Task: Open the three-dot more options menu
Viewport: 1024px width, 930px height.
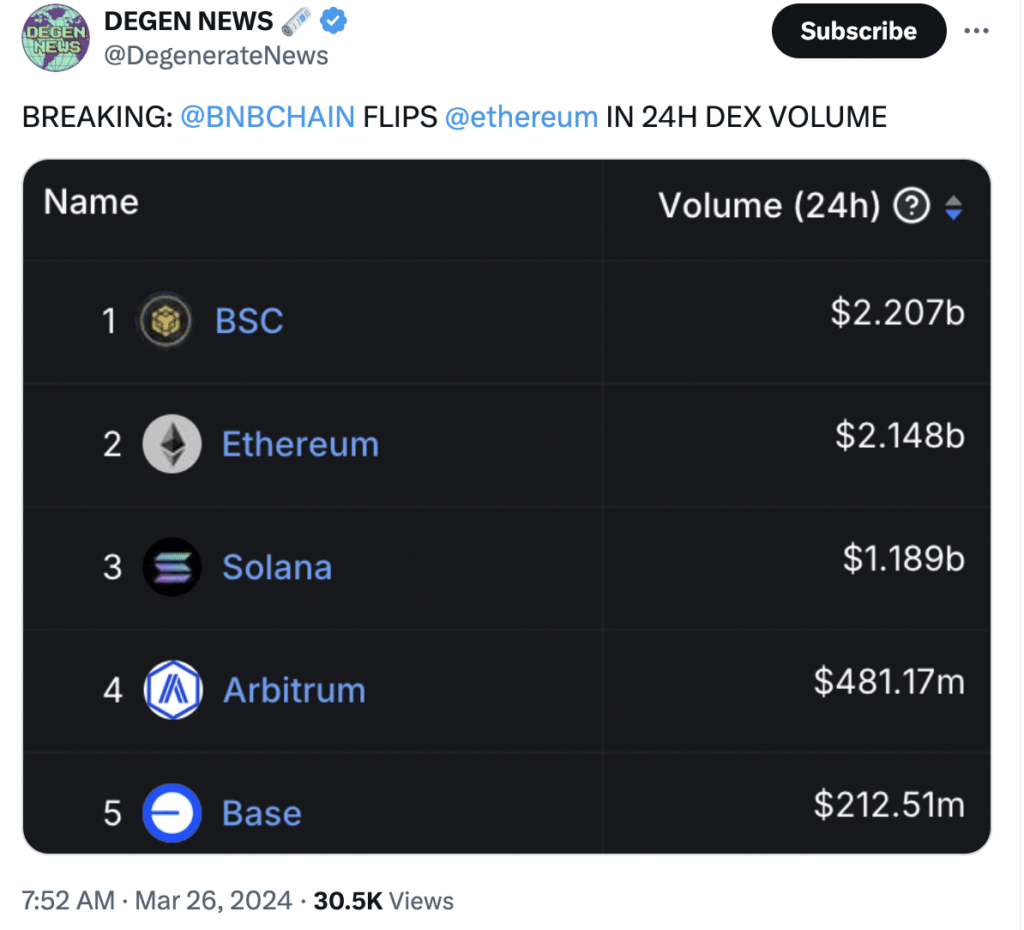Action: coord(975,31)
